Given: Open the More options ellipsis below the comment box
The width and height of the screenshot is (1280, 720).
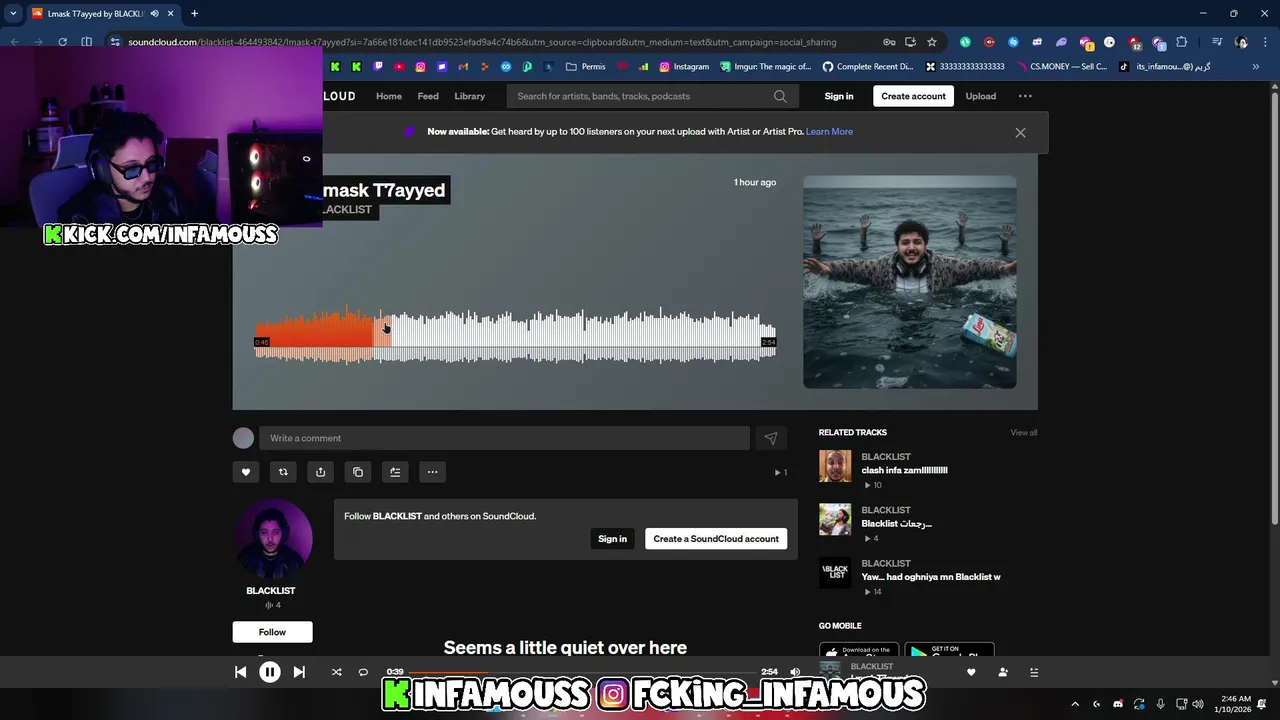Looking at the screenshot, I should click(432, 472).
